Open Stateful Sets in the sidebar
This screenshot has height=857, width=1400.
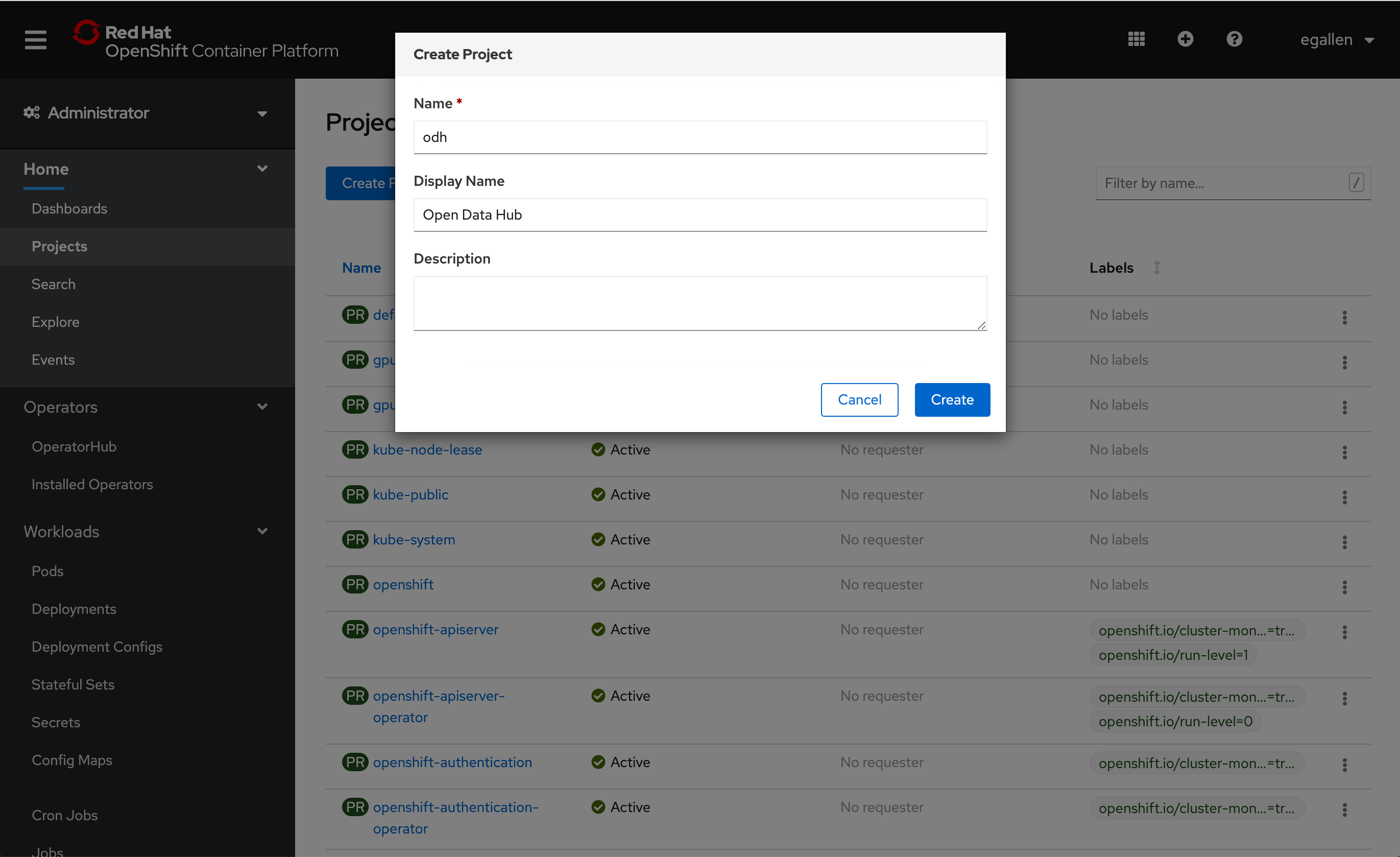coord(74,684)
